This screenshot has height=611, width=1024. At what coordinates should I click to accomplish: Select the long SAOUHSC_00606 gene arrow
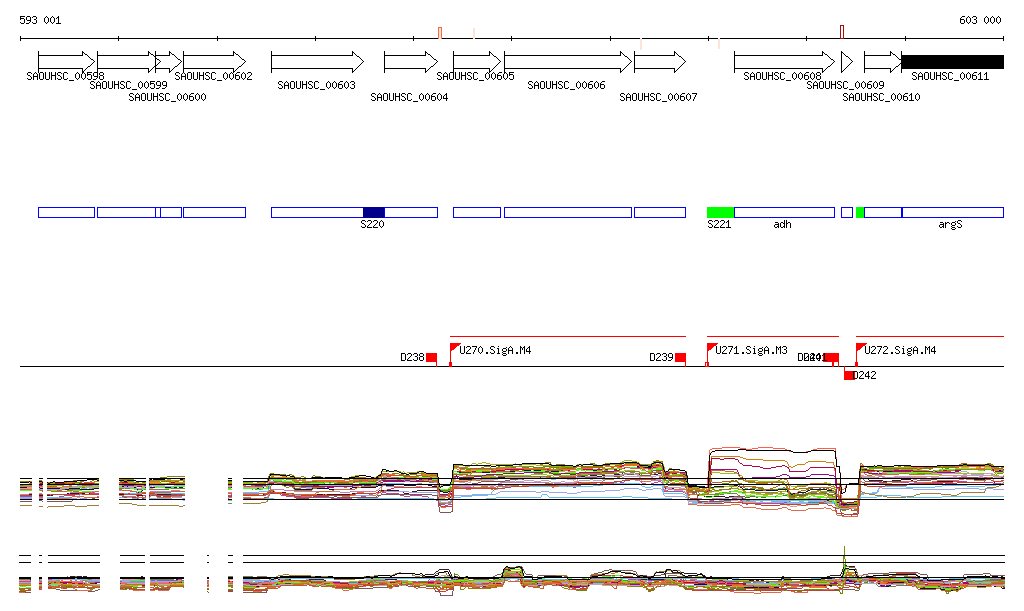(568, 62)
